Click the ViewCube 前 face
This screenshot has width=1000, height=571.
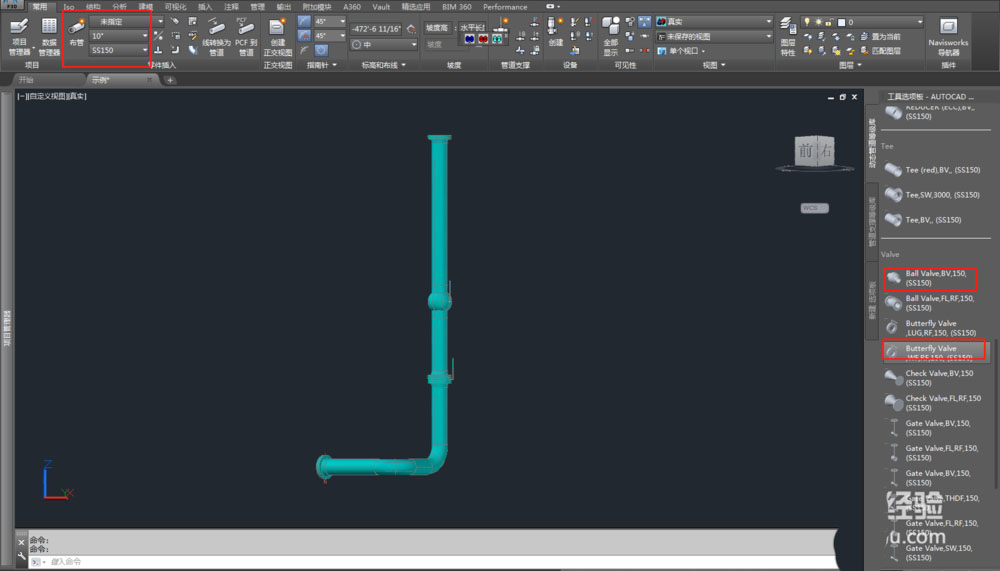[806, 152]
